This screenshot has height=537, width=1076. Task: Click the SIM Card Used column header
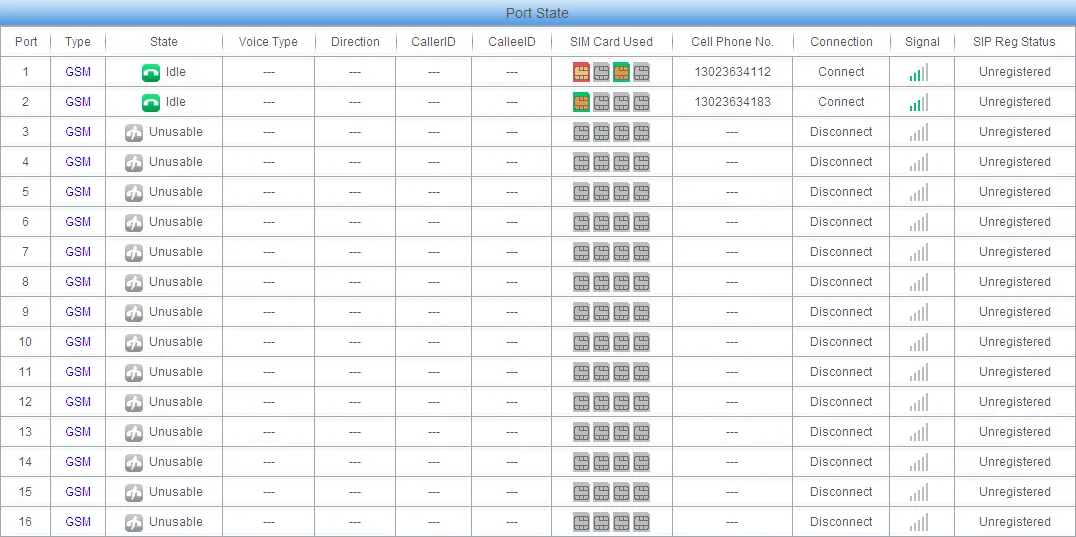coord(611,42)
